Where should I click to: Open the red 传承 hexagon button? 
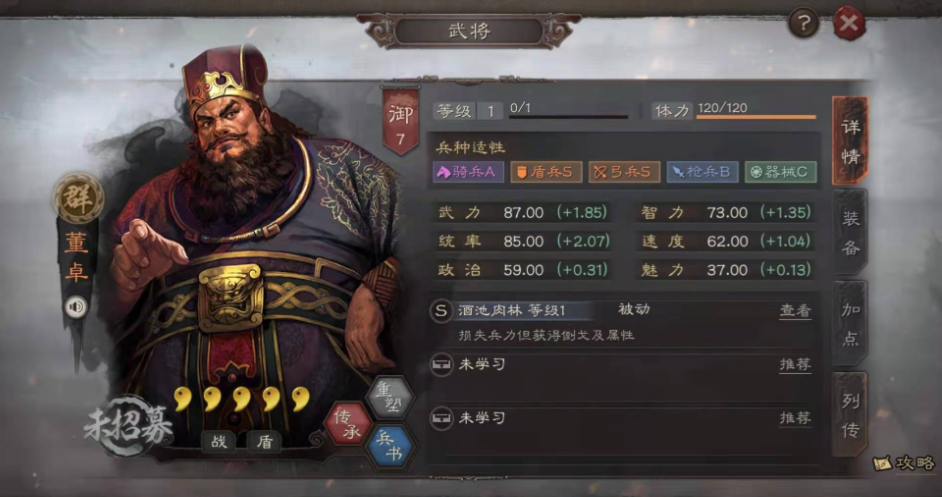(348, 424)
